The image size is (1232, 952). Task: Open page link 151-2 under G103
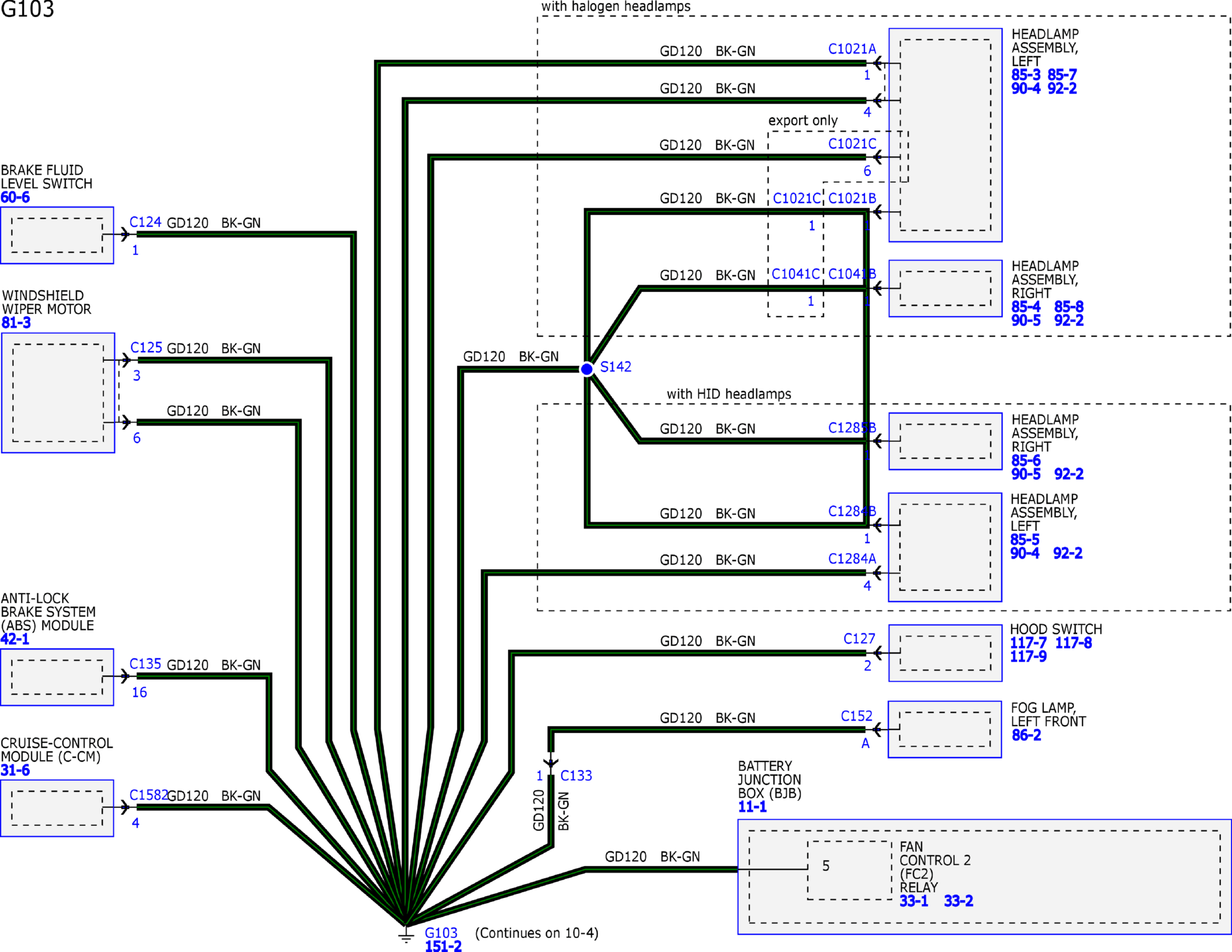(x=443, y=946)
